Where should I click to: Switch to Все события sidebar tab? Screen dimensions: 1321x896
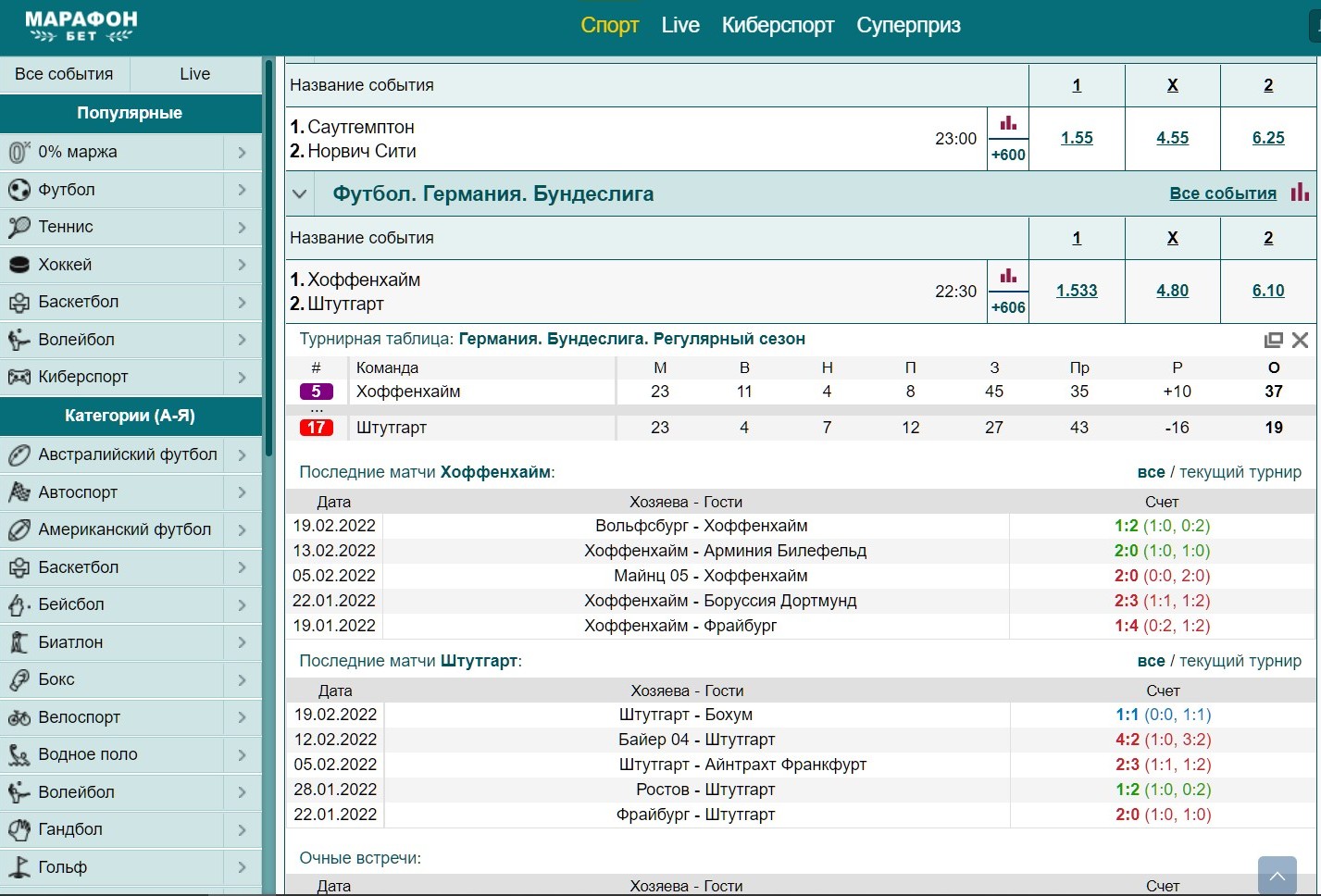coord(64,74)
